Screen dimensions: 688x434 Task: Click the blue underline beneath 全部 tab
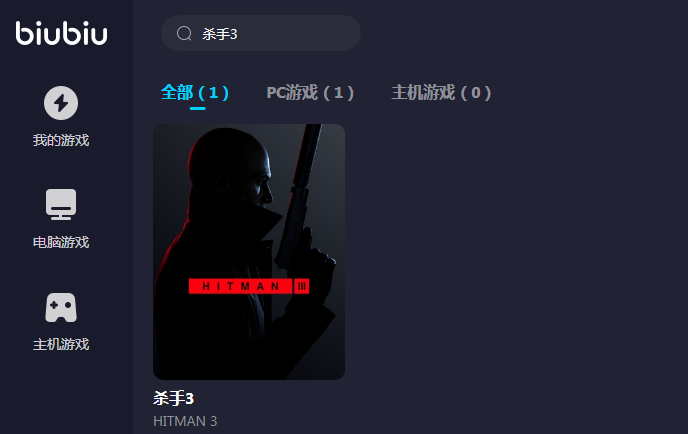(197, 108)
